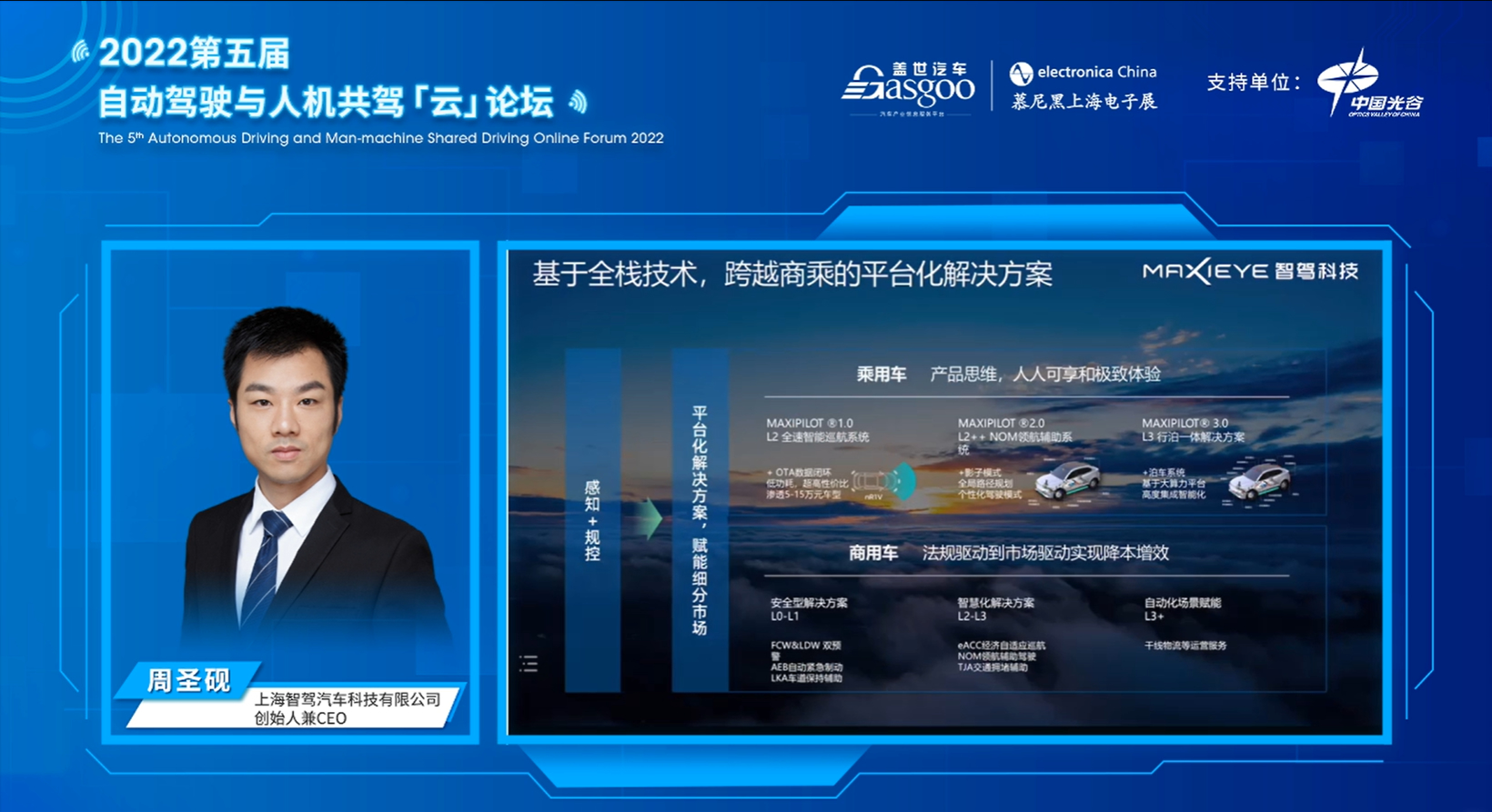This screenshot has height=812, width=1492.
Task: Click the radar car diagram under MAXIPILOT 1.0
Action: (884, 482)
